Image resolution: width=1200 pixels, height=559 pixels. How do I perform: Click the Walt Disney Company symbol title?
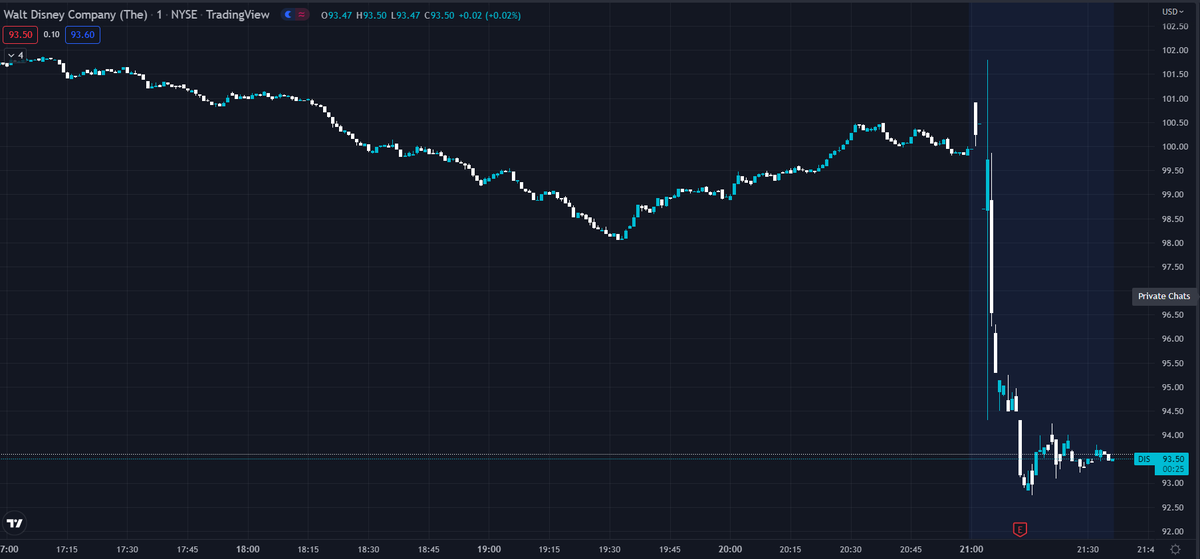point(75,15)
